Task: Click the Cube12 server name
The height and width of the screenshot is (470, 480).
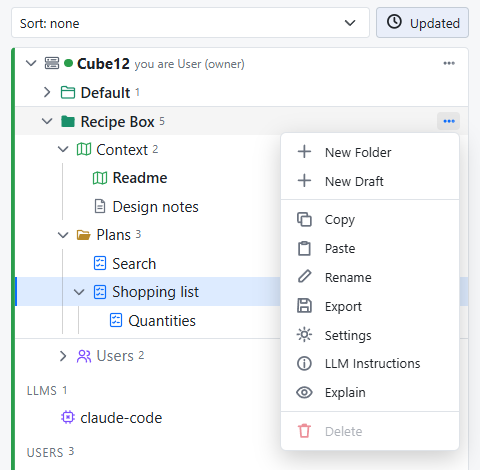Action: [103, 63]
